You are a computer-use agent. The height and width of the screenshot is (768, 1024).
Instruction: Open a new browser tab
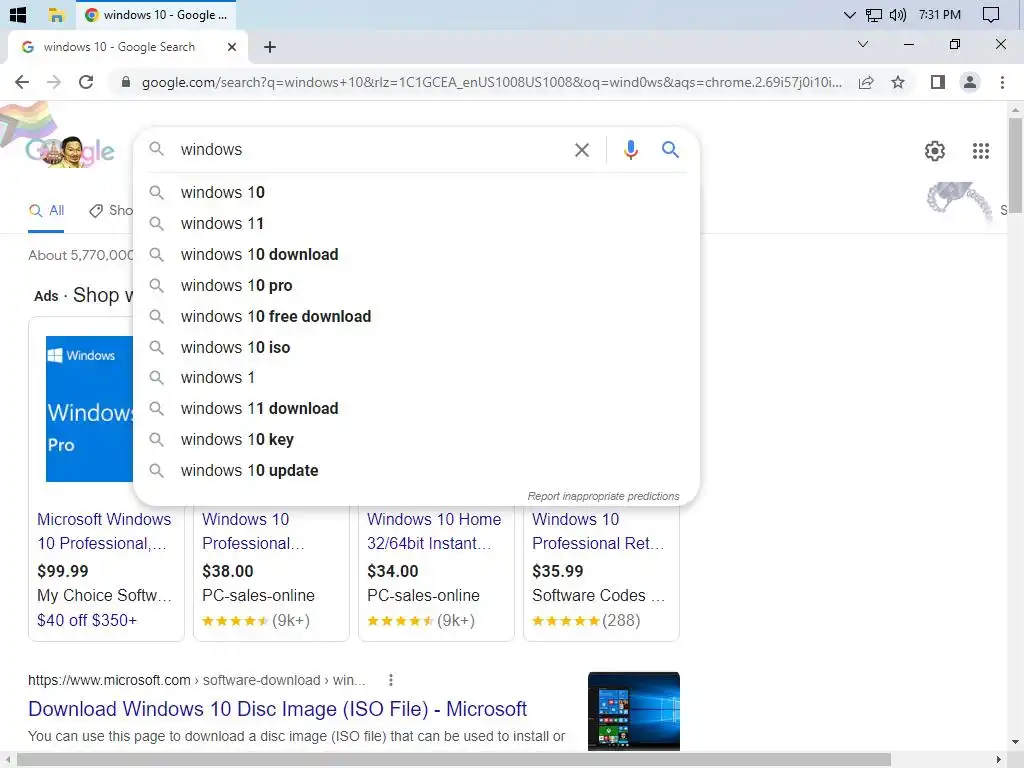pos(270,47)
